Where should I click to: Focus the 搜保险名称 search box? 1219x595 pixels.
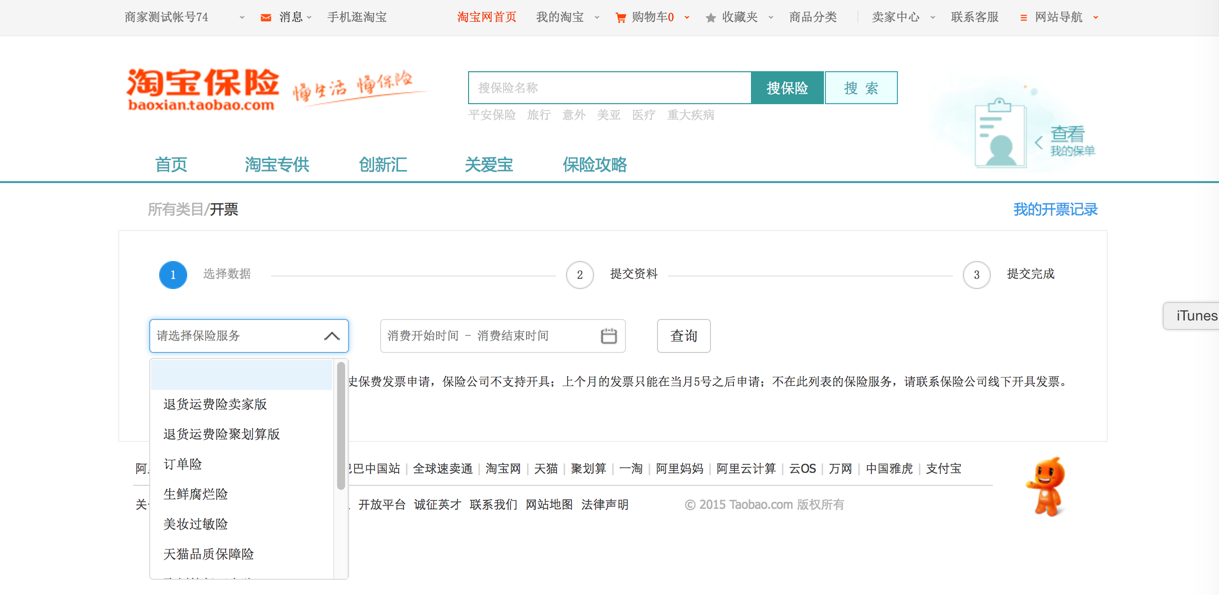610,88
